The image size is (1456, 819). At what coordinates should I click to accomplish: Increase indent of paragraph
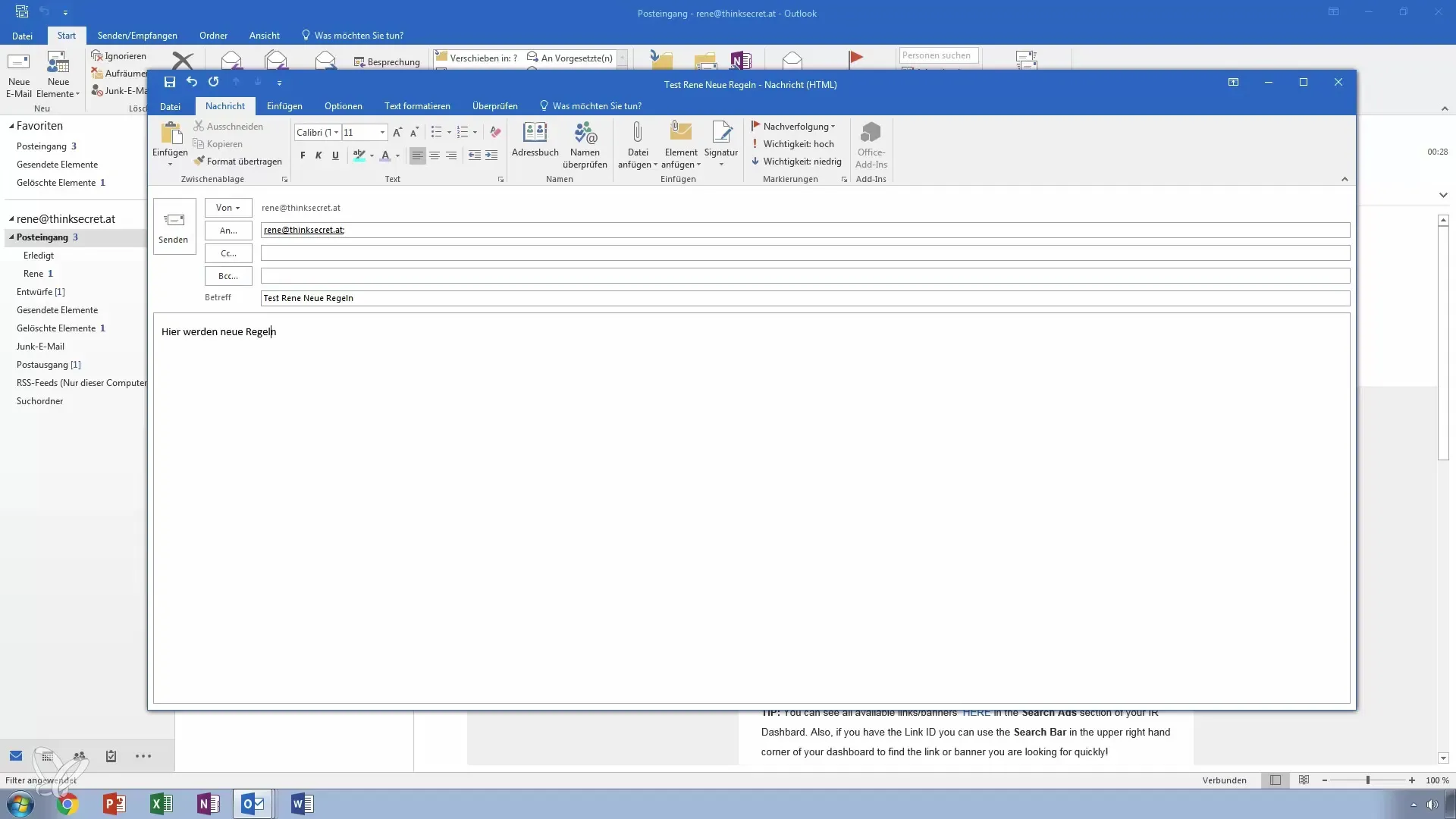pos(491,155)
